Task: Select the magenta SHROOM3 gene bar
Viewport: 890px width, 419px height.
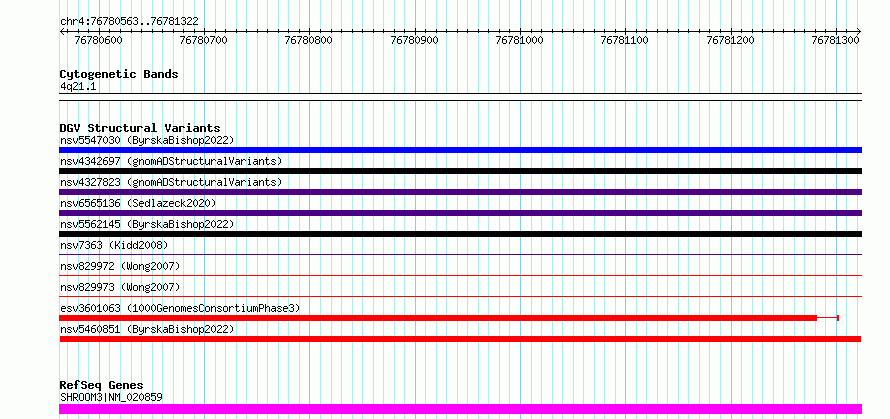Action: pos(460,409)
